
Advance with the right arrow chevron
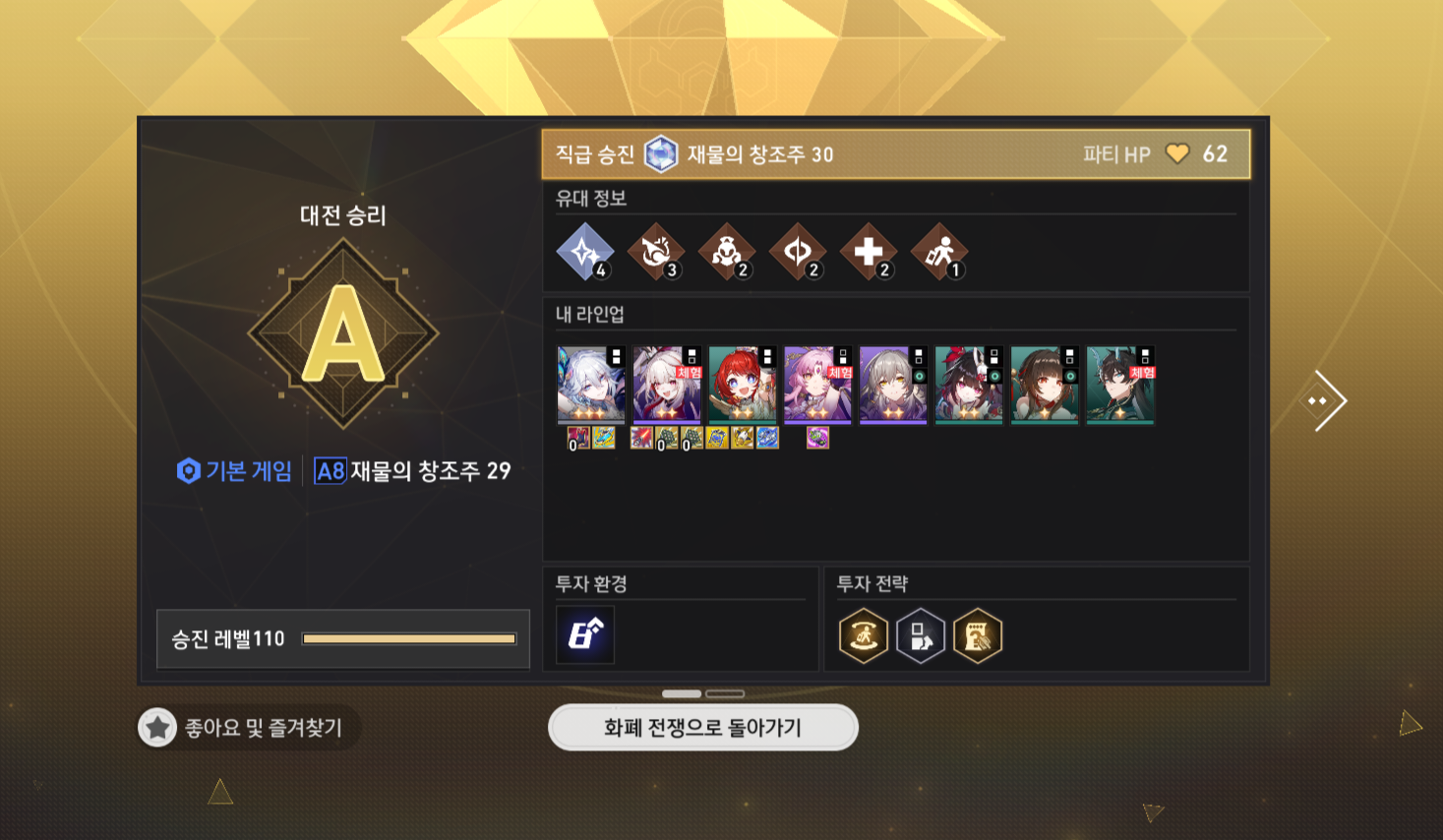click(x=1323, y=400)
